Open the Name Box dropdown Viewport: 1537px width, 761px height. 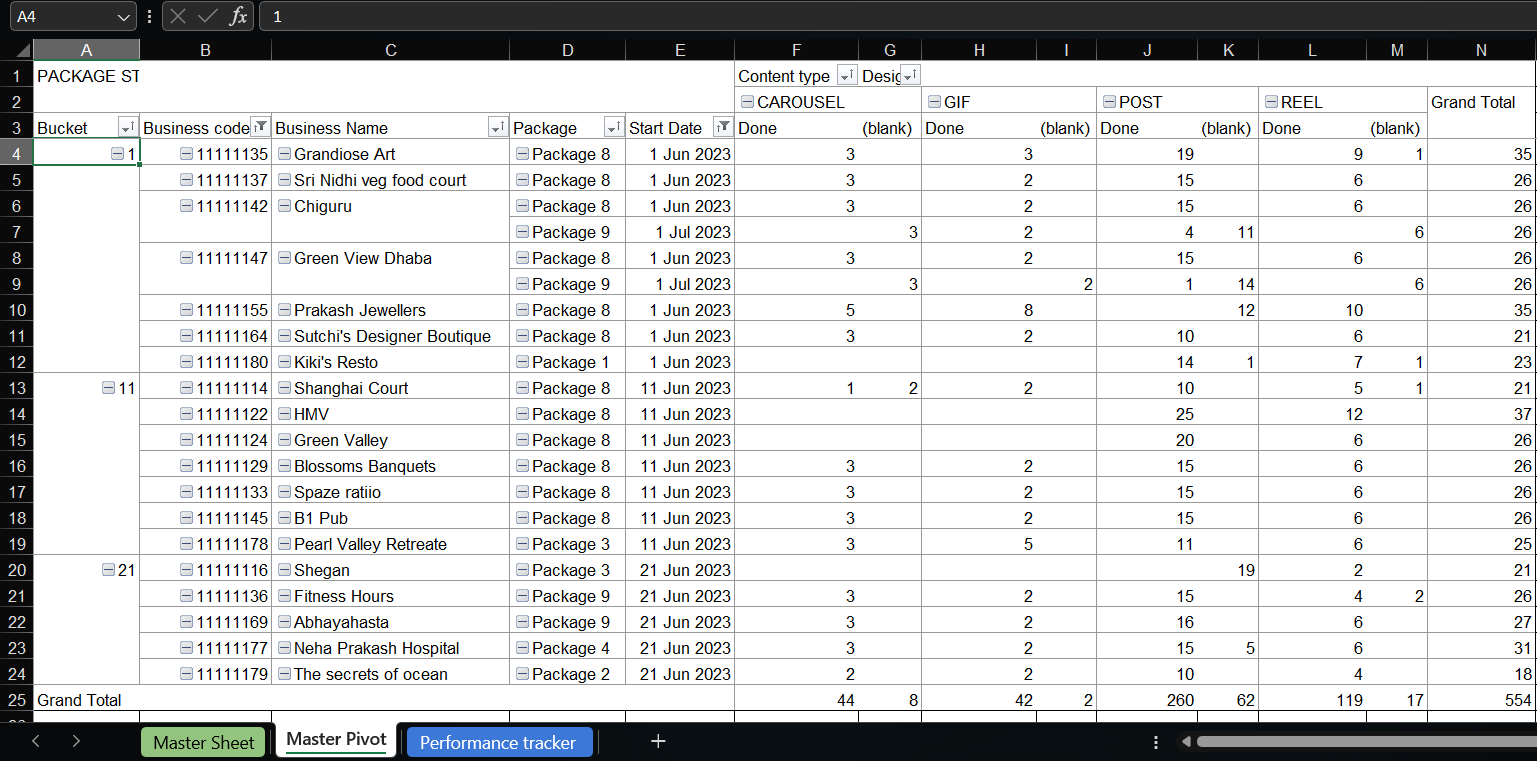[x=125, y=16]
